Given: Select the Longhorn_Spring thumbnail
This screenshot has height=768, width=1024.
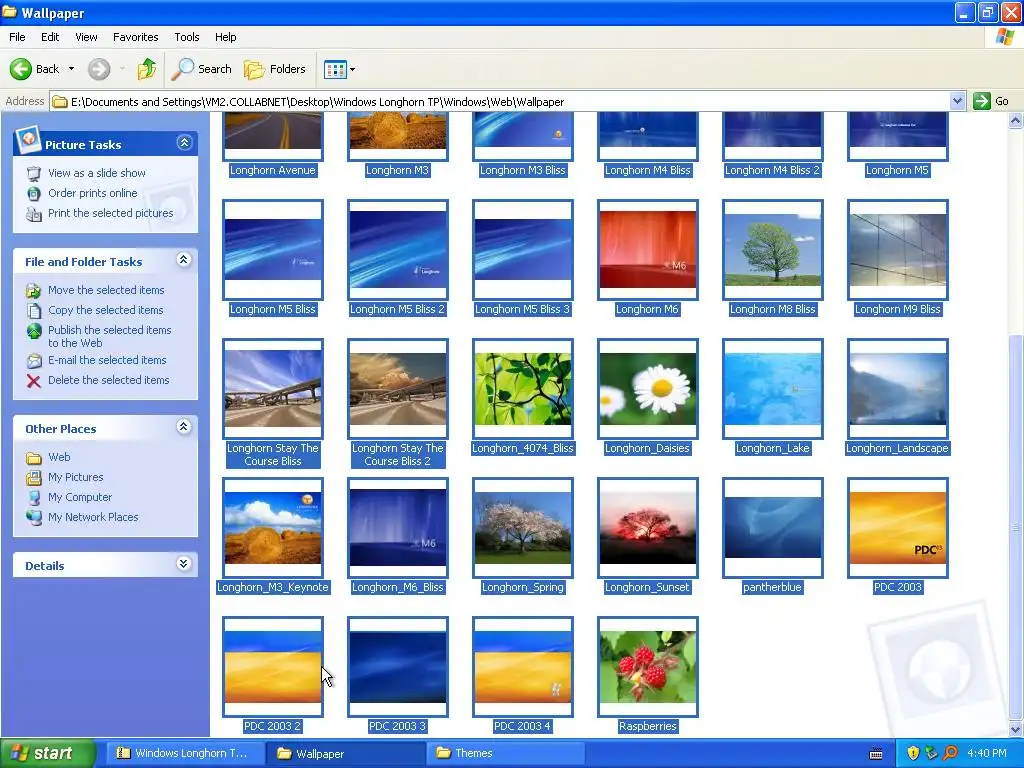Looking at the screenshot, I should point(523,528).
